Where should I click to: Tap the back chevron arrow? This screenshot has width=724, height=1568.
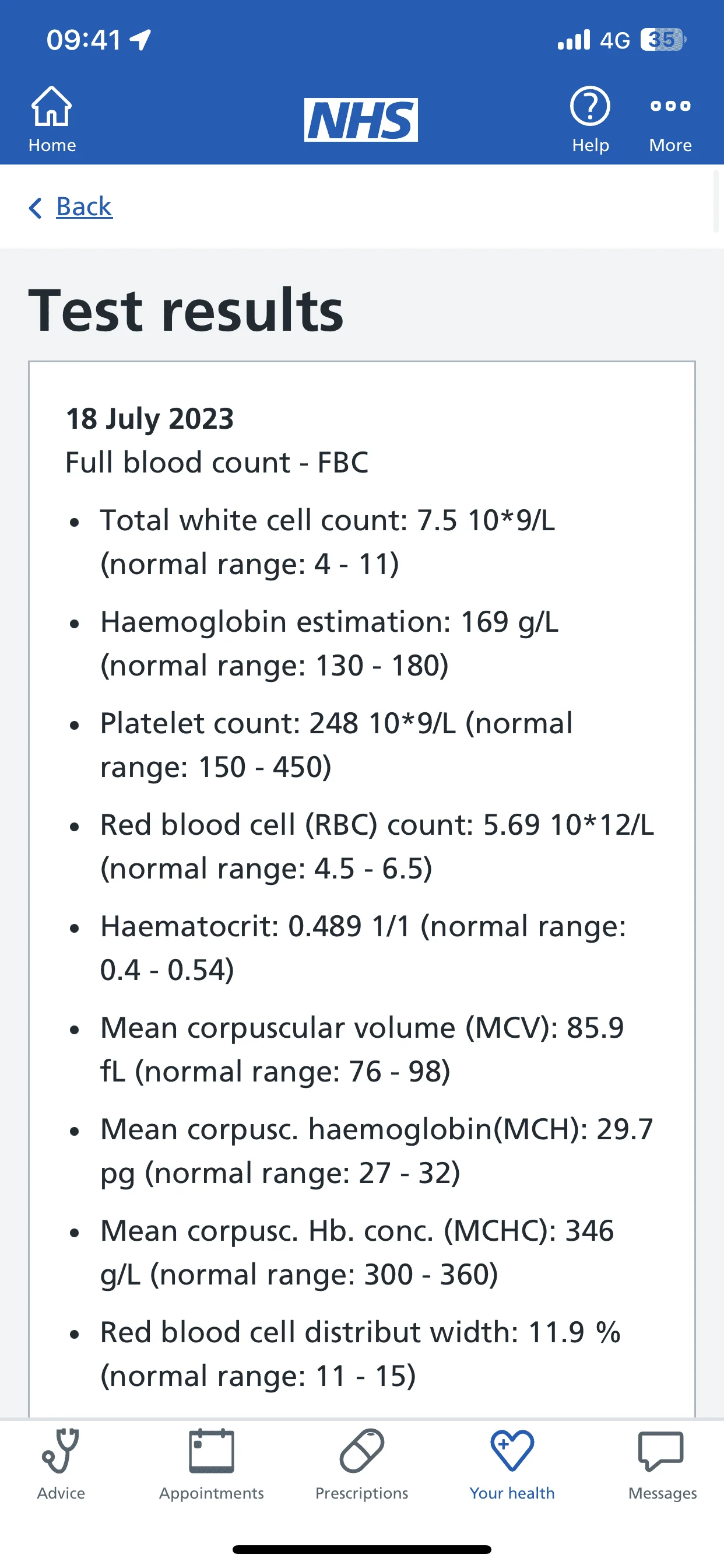(36, 208)
